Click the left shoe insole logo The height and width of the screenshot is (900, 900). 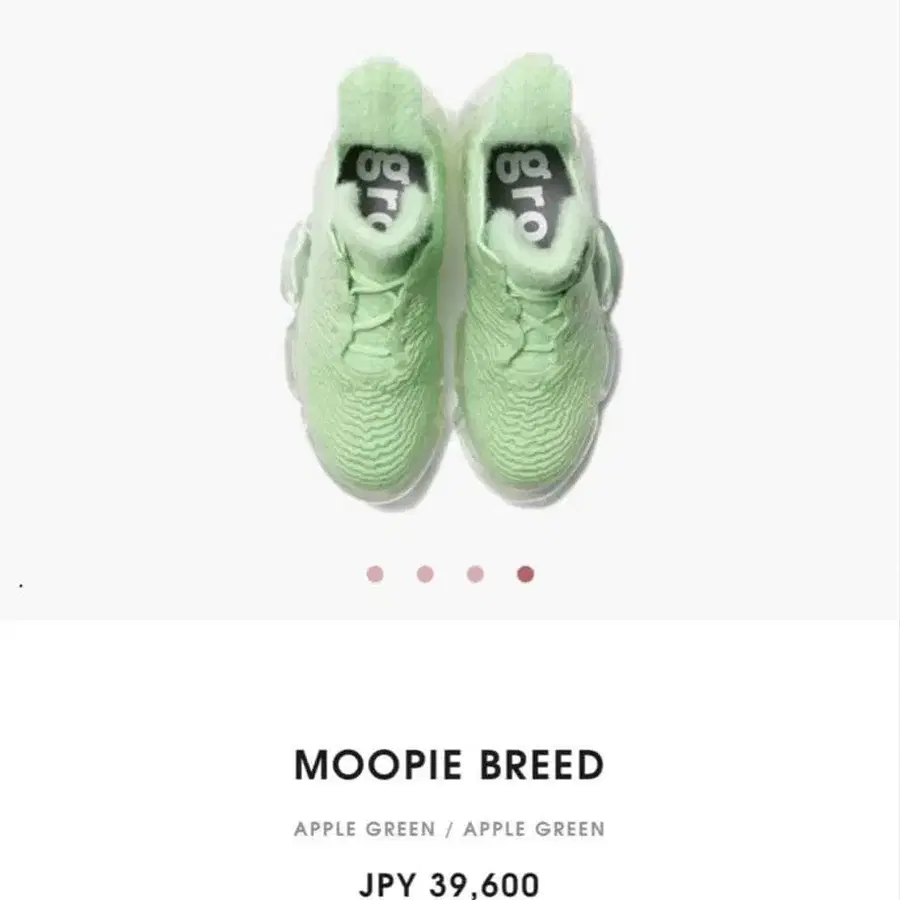tap(382, 187)
